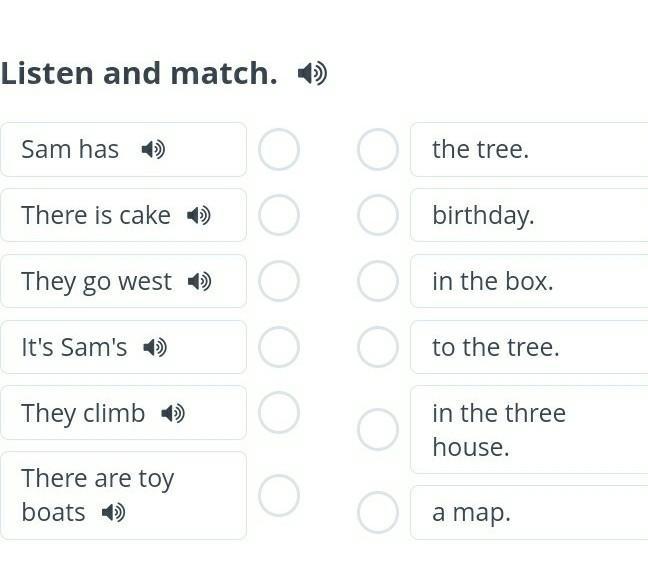Select the connector circle beside 'They climb'
This screenshot has width=648, height=578.
click(279, 412)
